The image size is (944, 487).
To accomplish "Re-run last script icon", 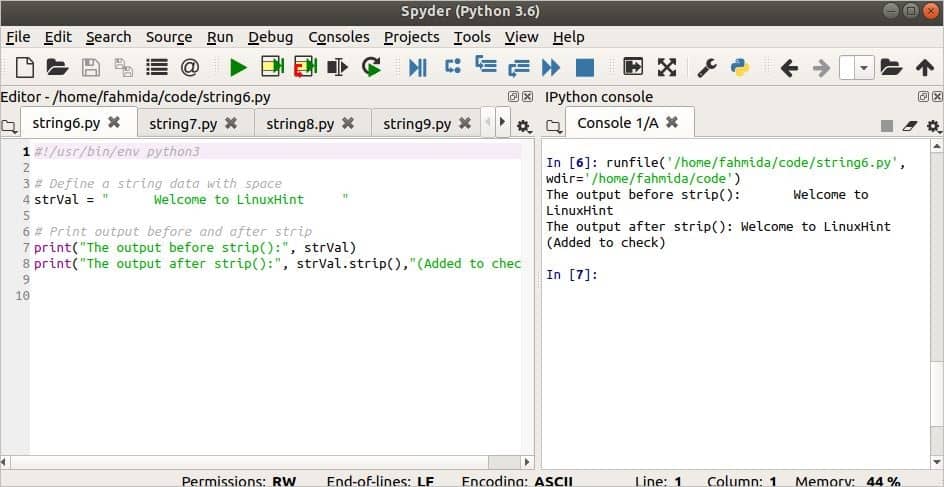I will pyautogui.click(x=371, y=67).
